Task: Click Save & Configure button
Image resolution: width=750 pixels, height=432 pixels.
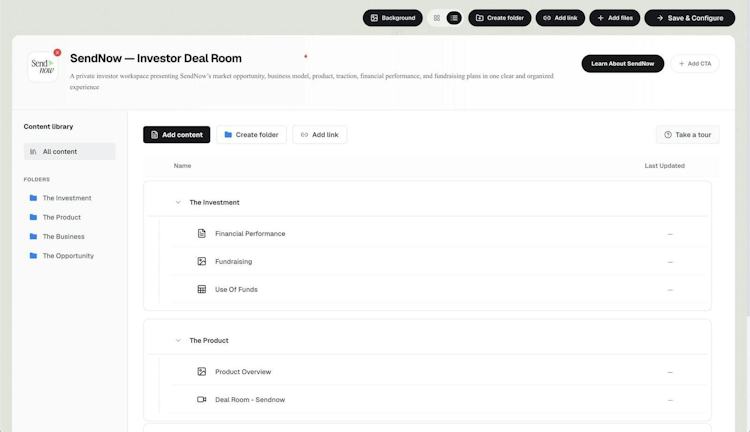Action: [x=690, y=18]
